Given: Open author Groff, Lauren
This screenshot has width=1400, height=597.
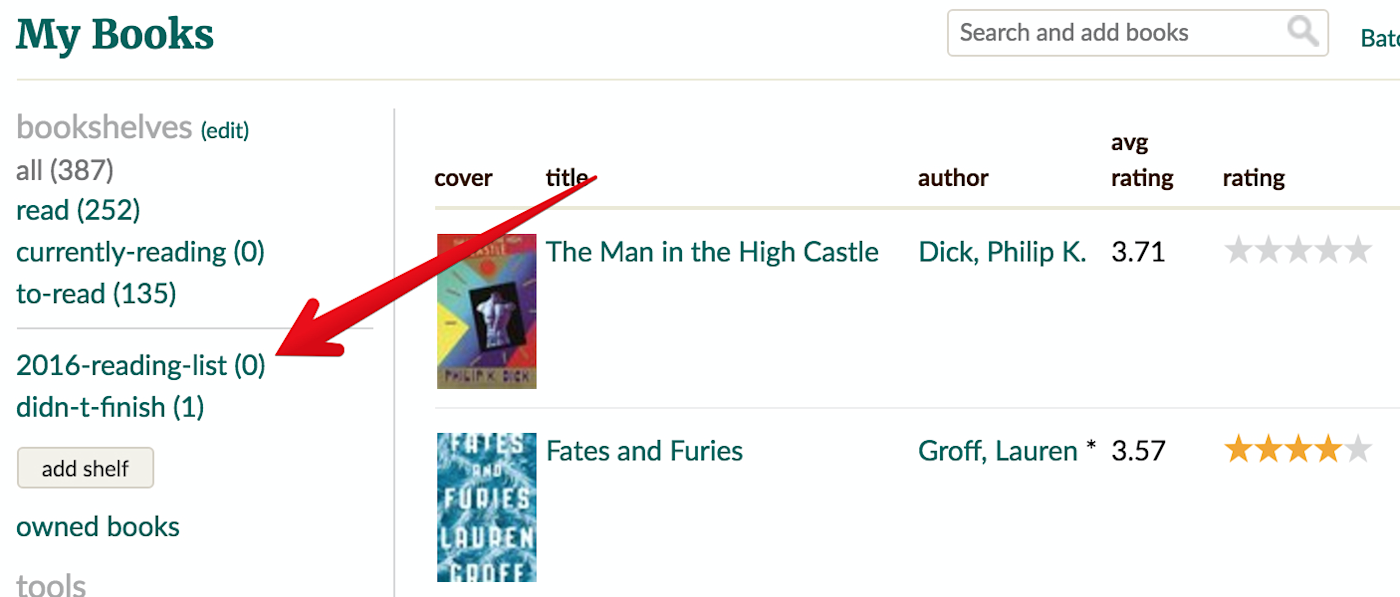Looking at the screenshot, I should 998,451.
